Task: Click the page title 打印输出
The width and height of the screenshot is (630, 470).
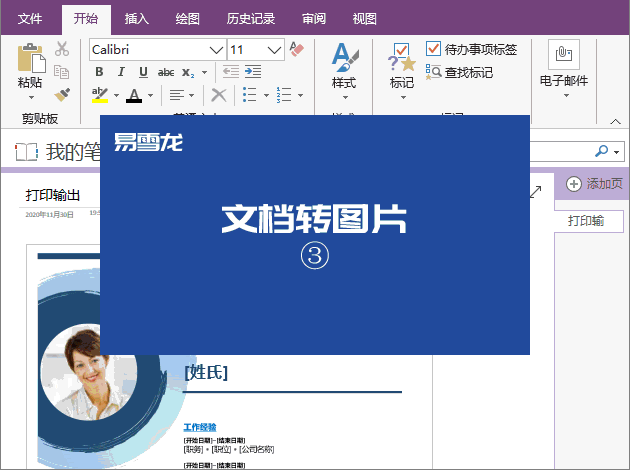Action: [53, 195]
